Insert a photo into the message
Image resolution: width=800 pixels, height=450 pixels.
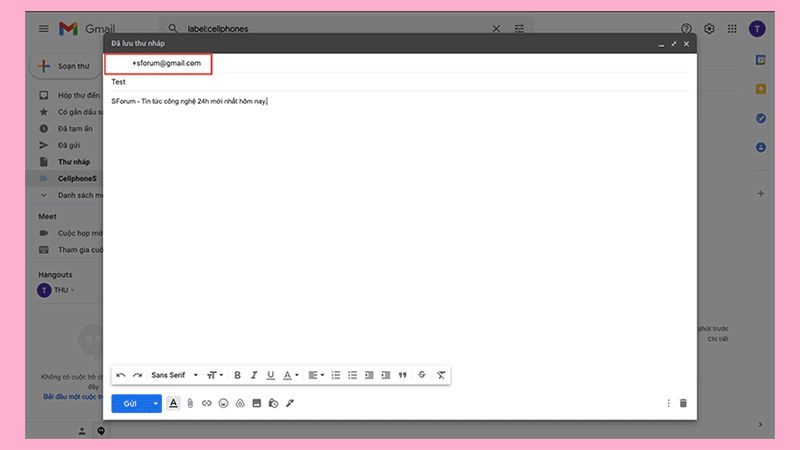[256, 403]
